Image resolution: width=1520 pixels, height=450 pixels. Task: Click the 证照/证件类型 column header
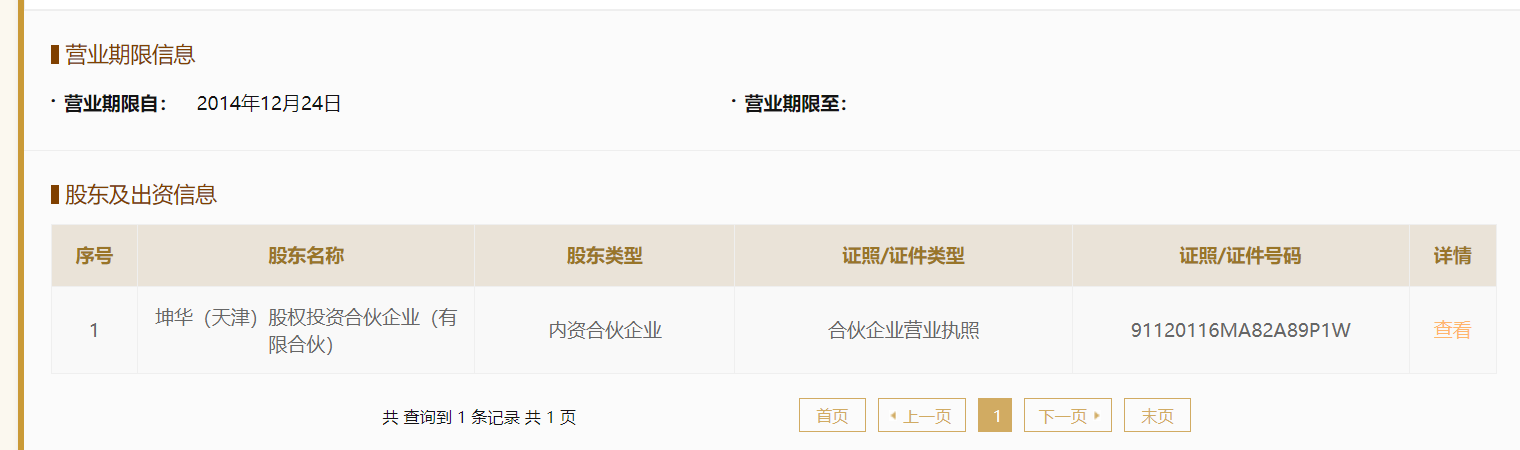(903, 256)
